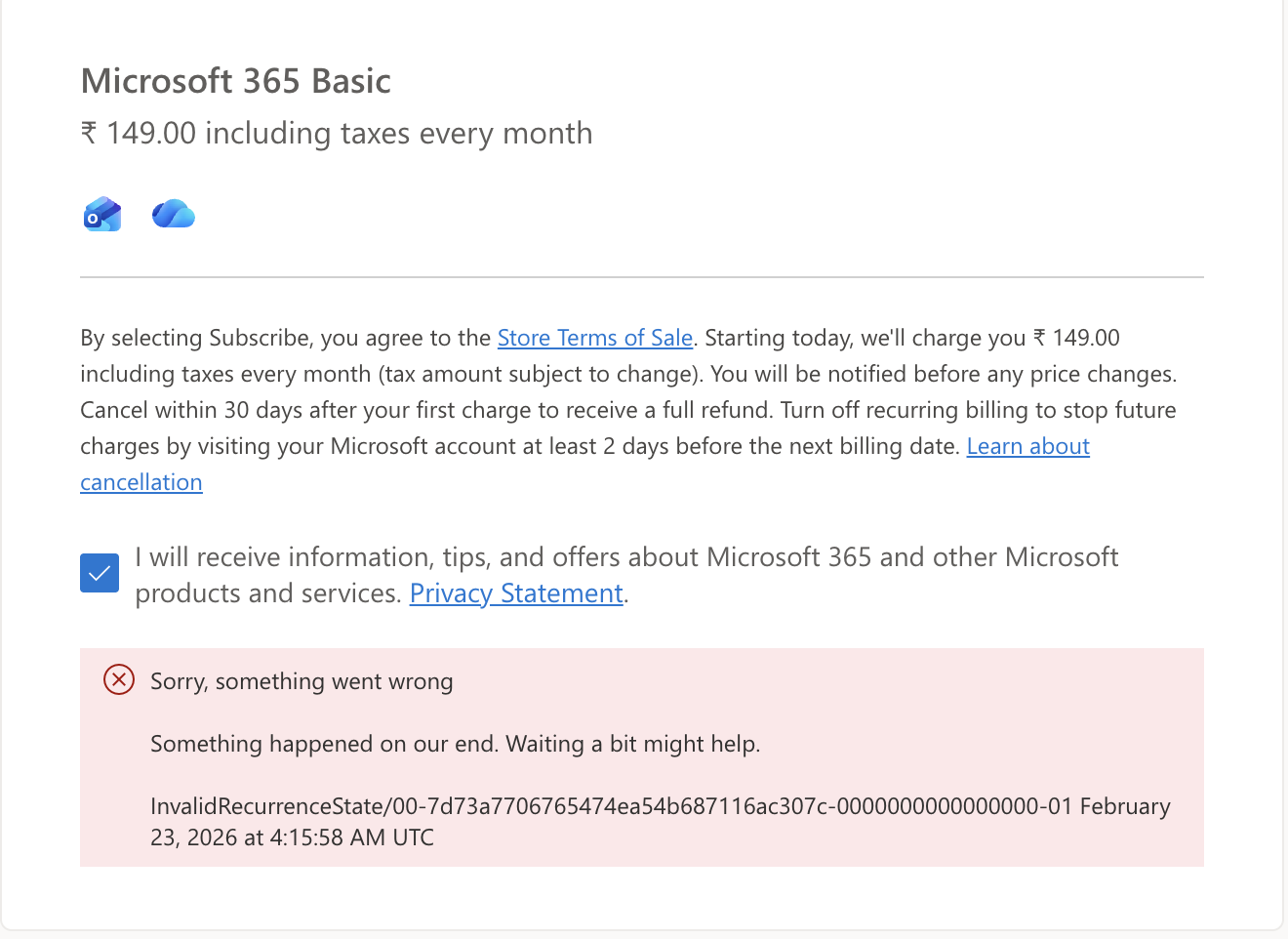Click the Microsoft 365 Basic heading
The height and width of the screenshot is (939, 1288).
(235, 81)
